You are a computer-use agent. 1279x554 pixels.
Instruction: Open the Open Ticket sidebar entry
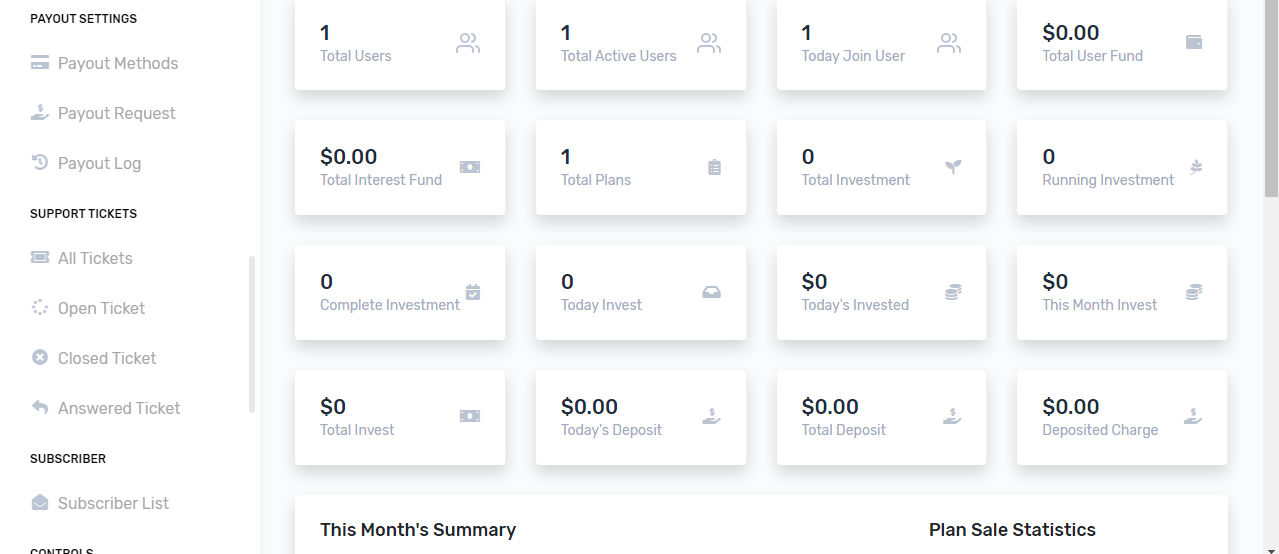[x=88, y=308]
